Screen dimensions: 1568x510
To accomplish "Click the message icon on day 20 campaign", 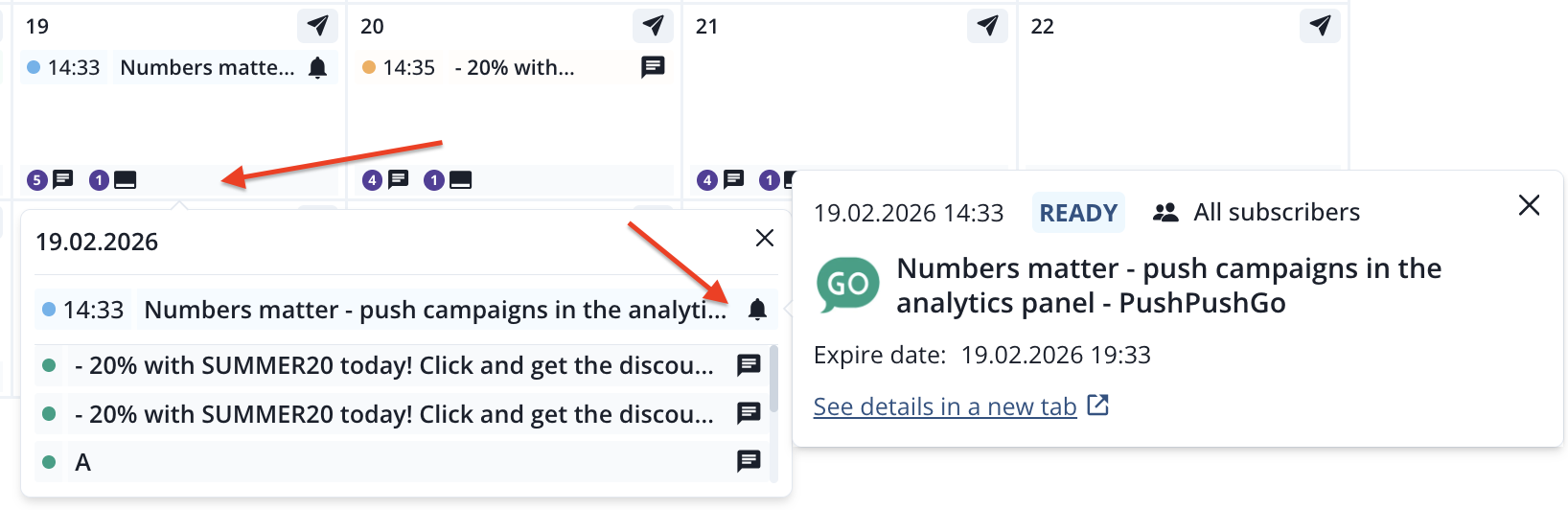I will (653, 67).
